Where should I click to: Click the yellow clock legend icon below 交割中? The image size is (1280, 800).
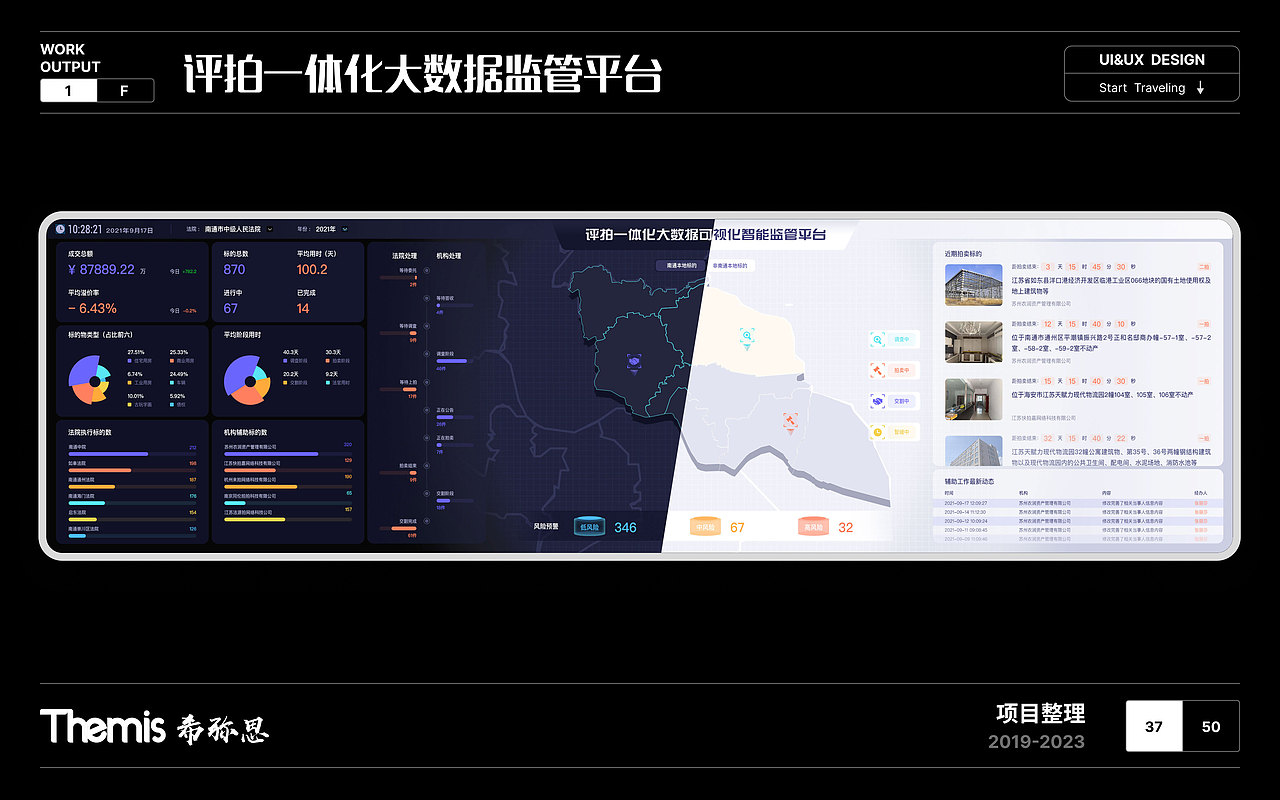pos(877,431)
